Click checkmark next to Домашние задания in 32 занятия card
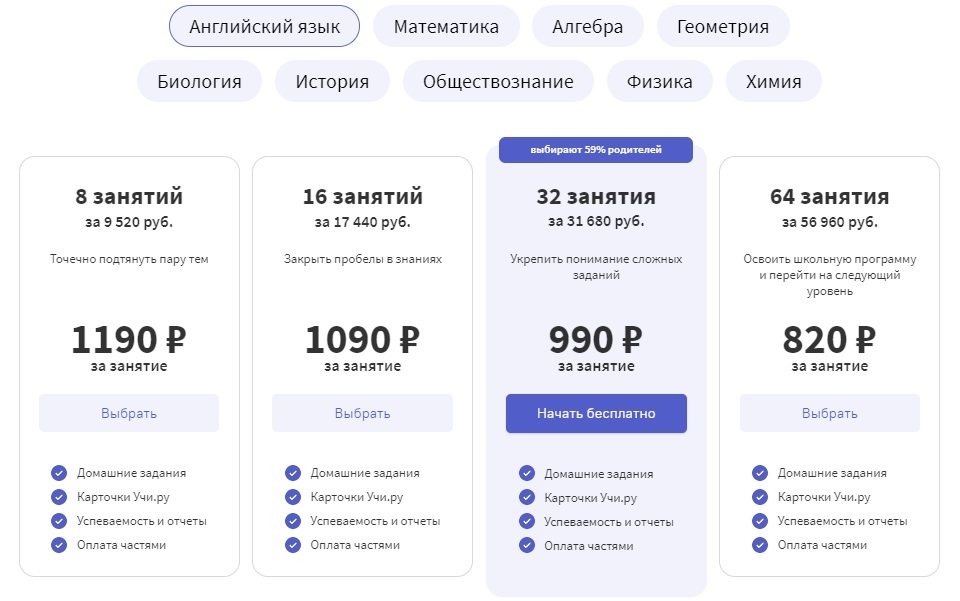The height and width of the screenshot is (601, 960). (527, 473)
